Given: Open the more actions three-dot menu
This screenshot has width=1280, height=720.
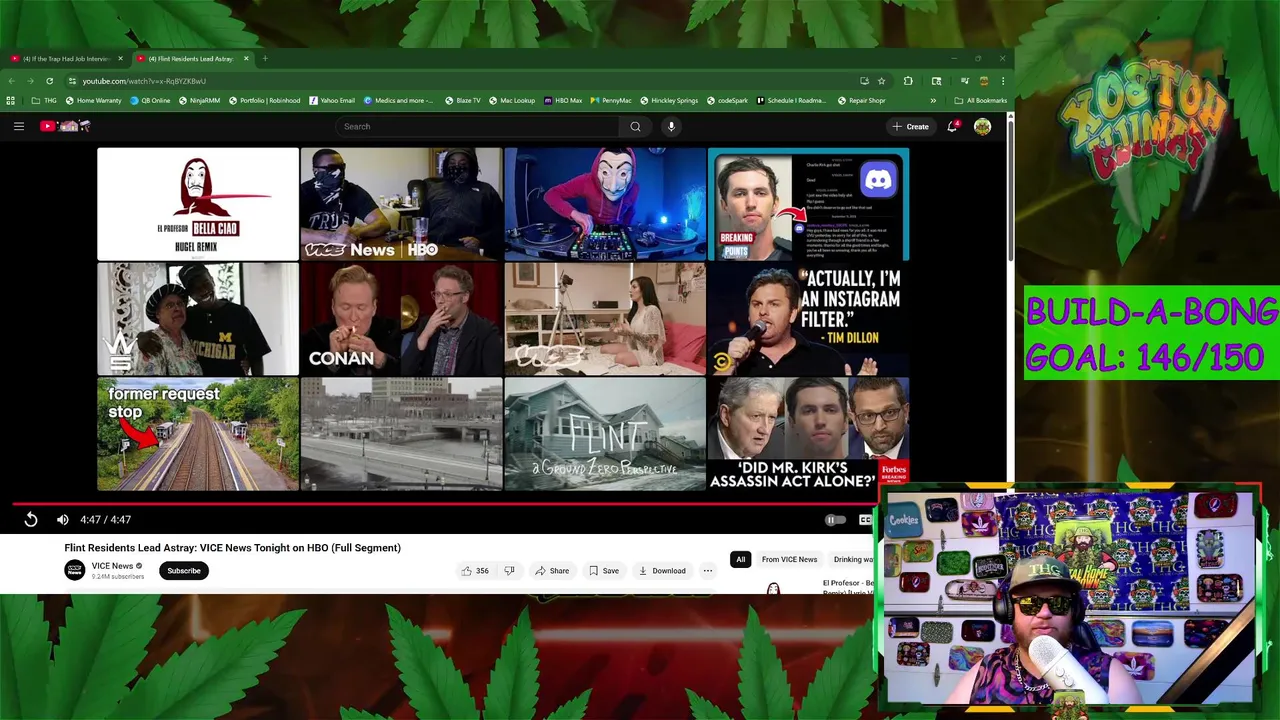Looking at the screenshot, I should pos(708,571).
